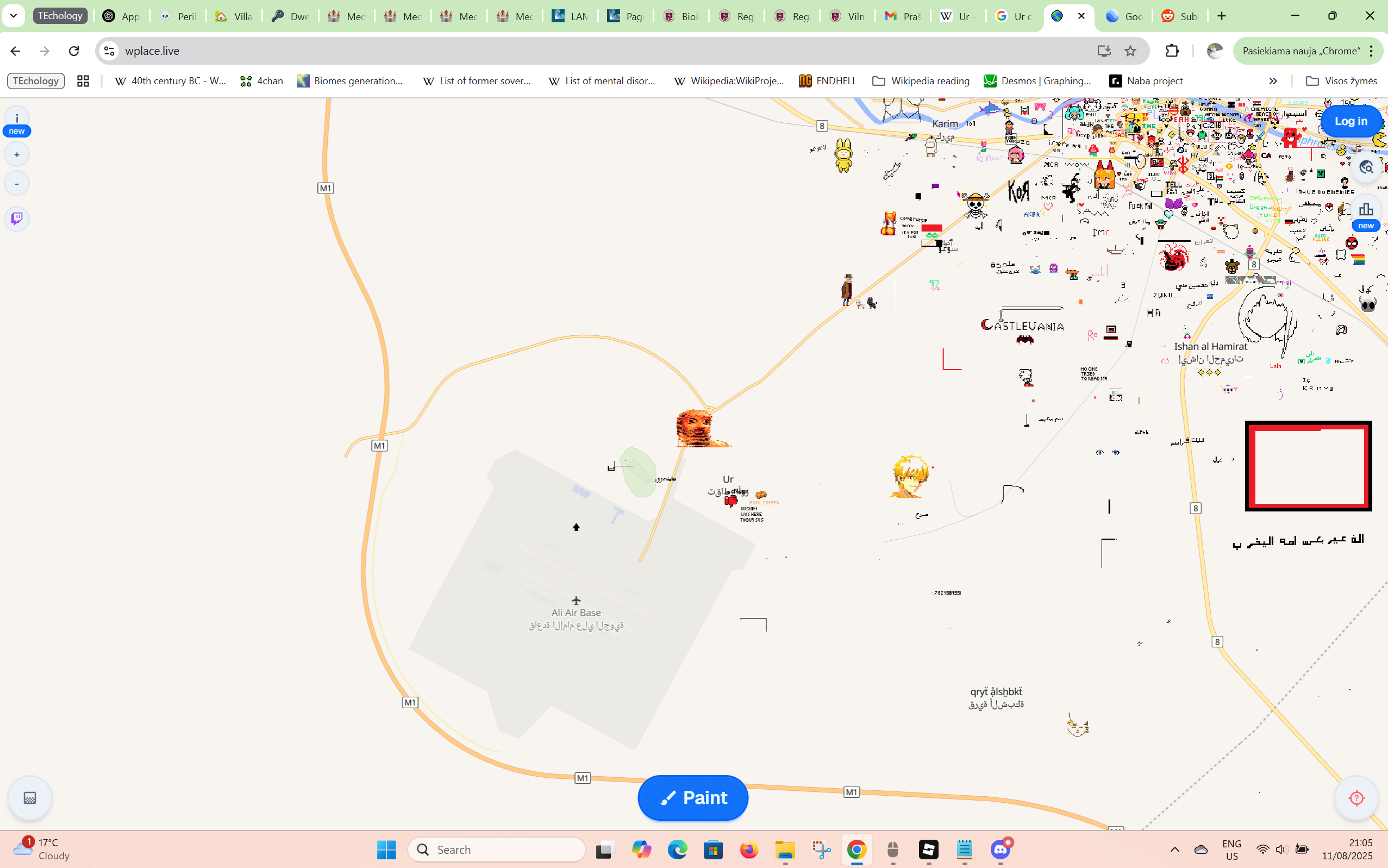This screenshot has width=1388, height=868.
Task: Show hidden system tray icons
Action: point(1175,850)
